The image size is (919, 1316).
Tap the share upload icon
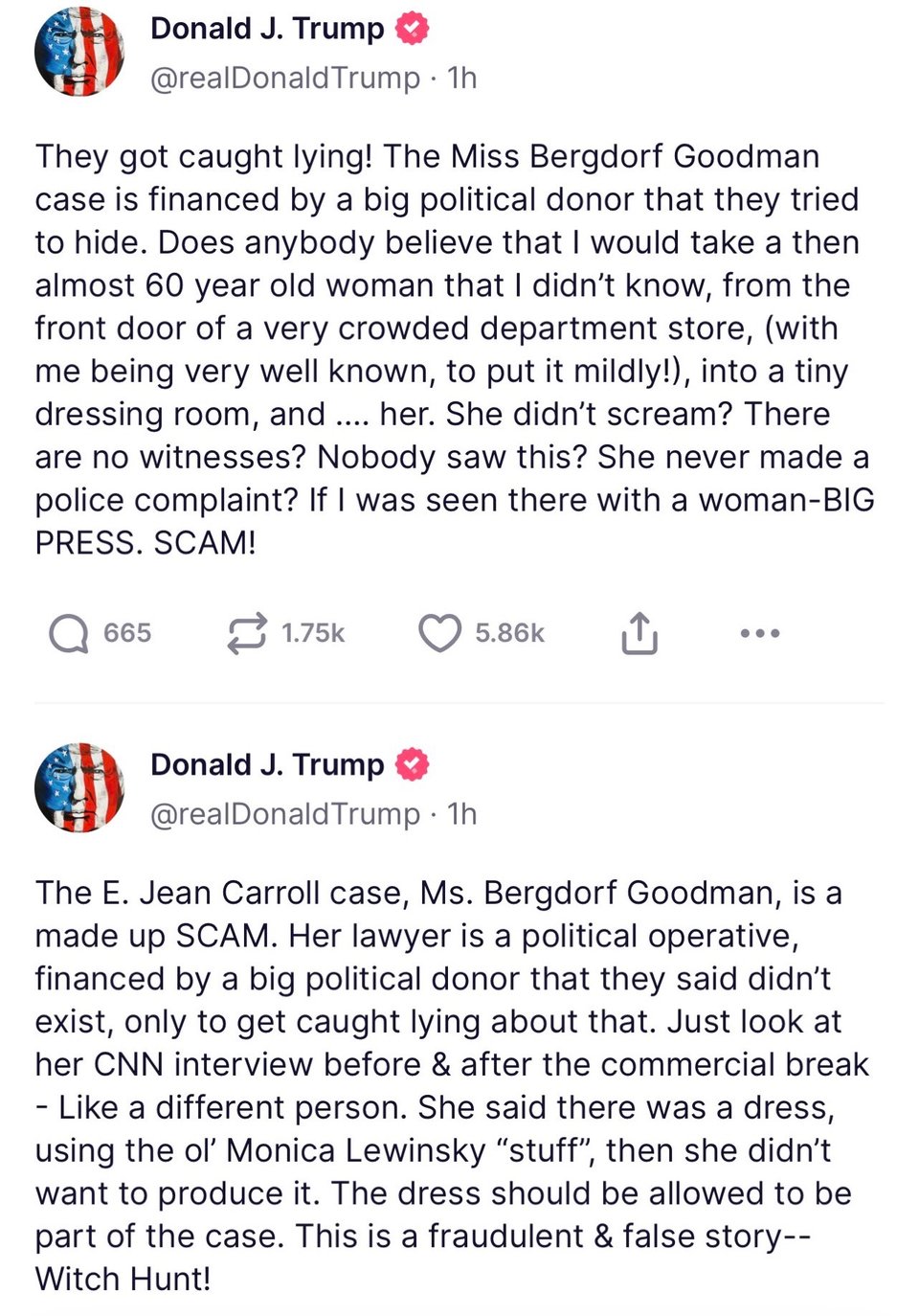(639, 633)
